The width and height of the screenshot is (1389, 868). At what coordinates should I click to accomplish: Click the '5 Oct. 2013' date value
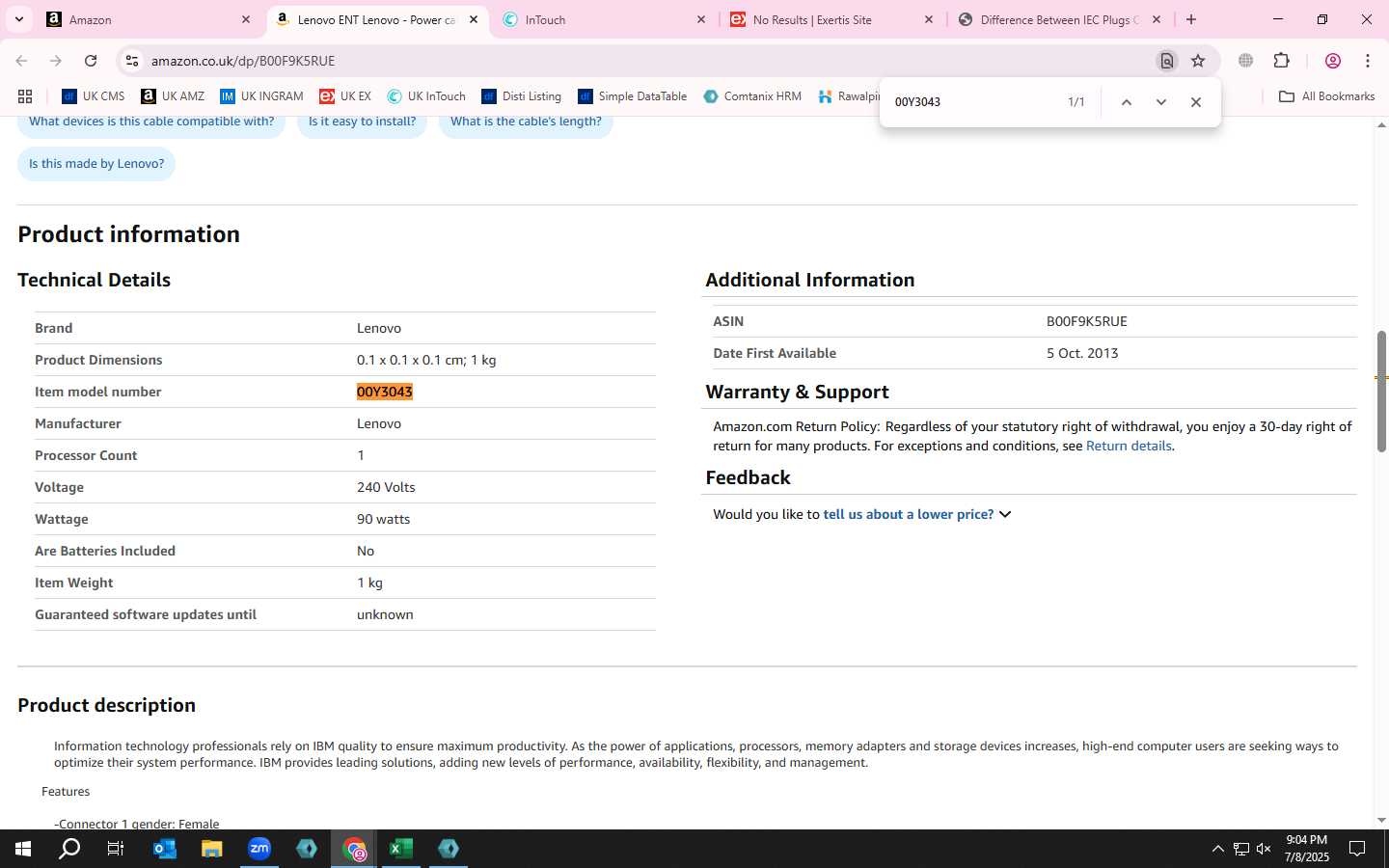(1082, 353)
